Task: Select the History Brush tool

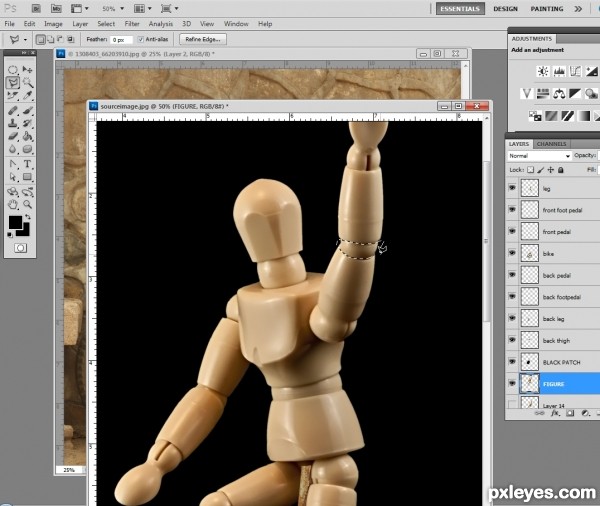Action: tap(28, 123)
